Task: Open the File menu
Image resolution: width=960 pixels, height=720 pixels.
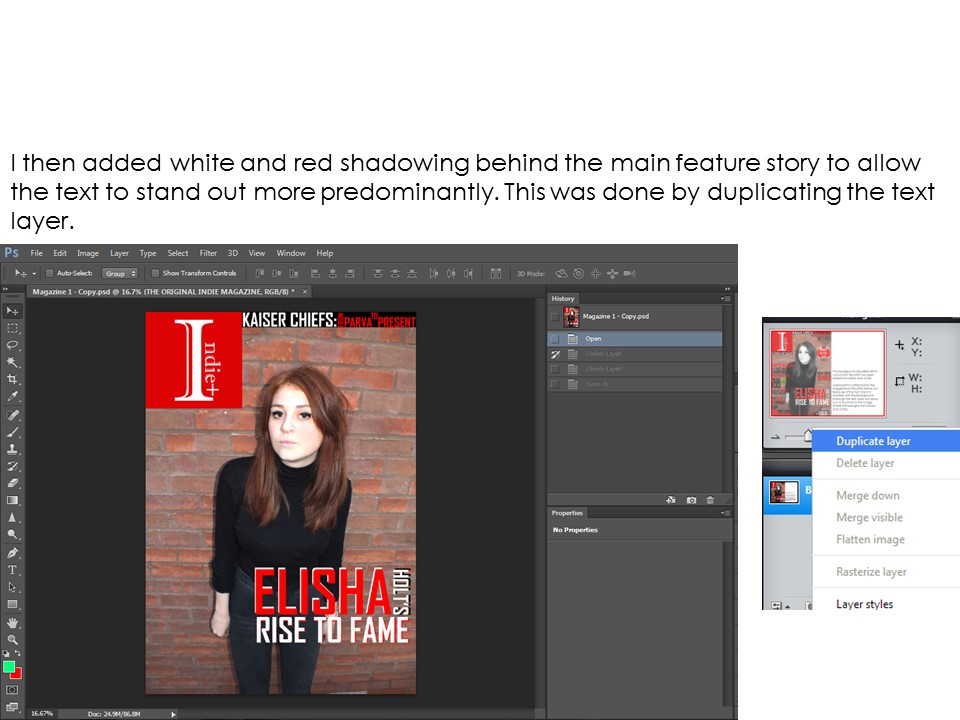Action: 37,253
